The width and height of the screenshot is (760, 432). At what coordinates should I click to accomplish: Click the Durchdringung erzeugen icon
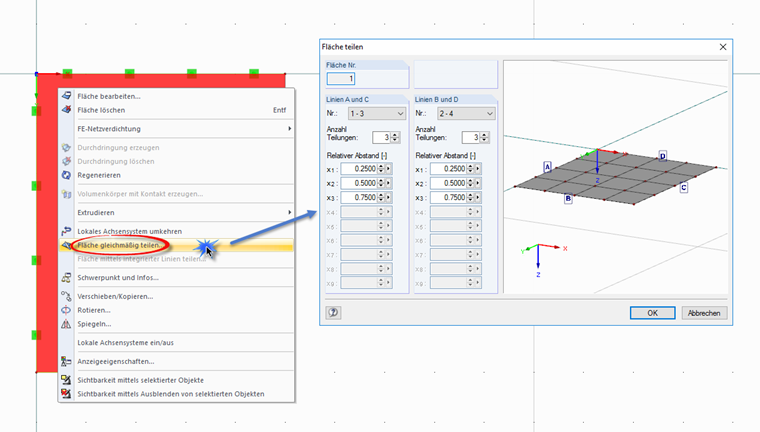pyautogui.click(x=66, y=147)
